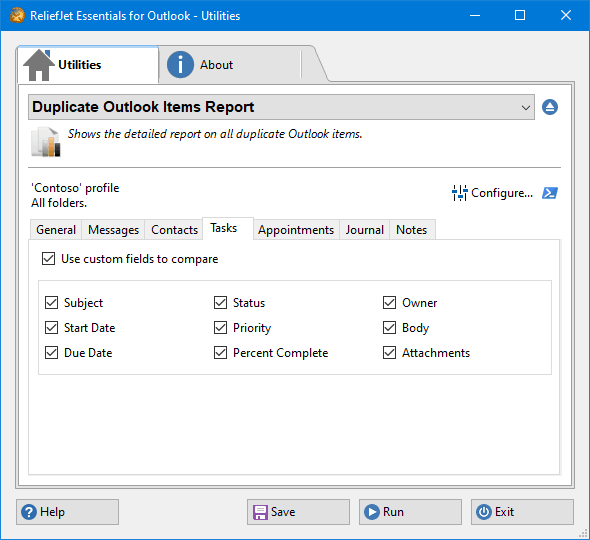590x540 pixels.
Task: Click the Save floppy disk icon
Action: [260, 512]
